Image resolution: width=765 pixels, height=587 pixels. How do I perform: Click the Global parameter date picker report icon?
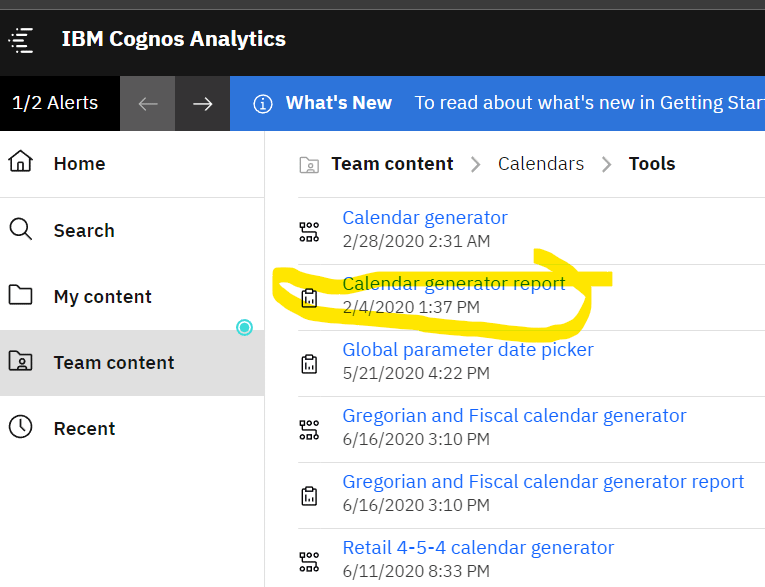click(x=310, y=364)
